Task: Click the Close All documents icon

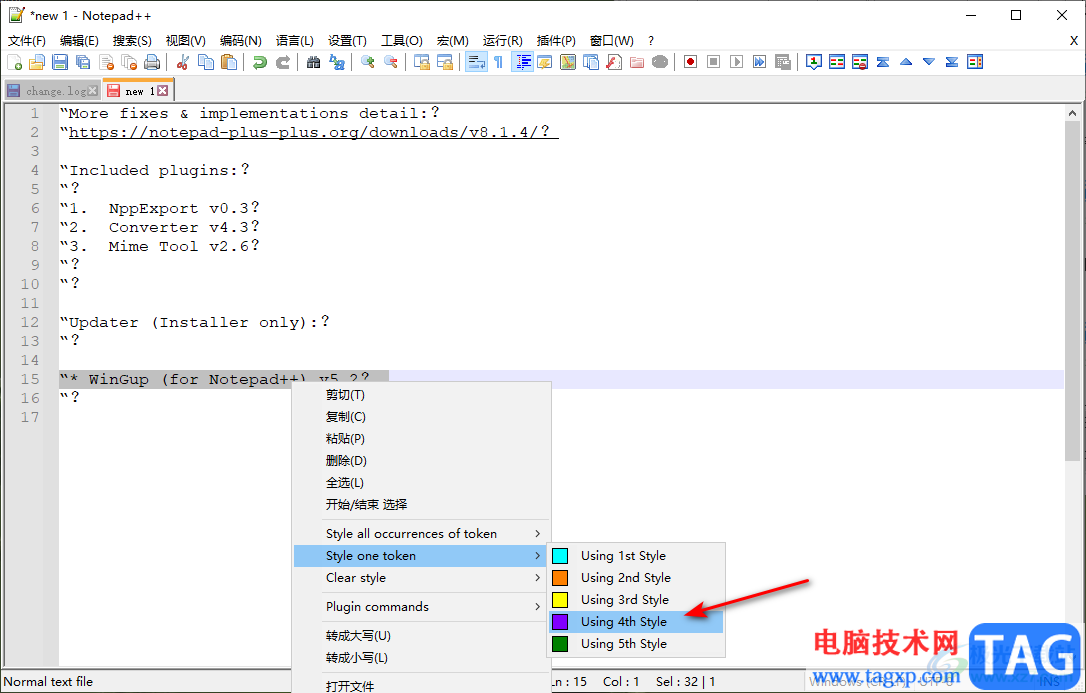Action: (130, 62)
